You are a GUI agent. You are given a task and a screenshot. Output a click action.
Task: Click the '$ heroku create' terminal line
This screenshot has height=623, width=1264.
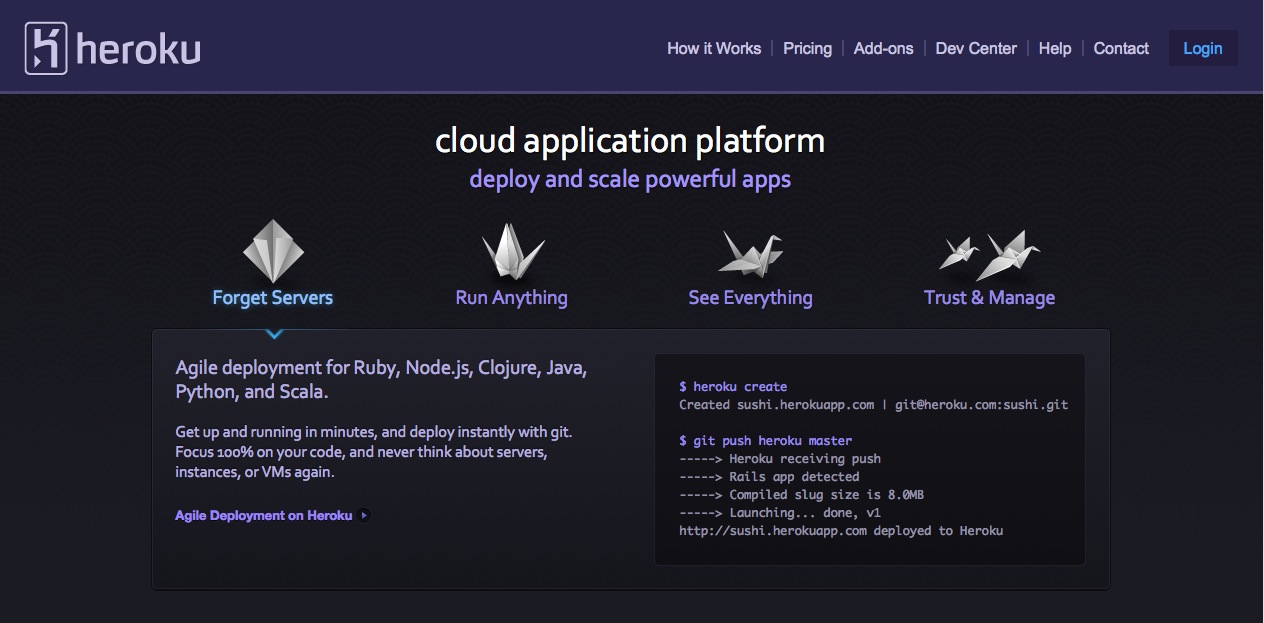(x=733, y=387)
